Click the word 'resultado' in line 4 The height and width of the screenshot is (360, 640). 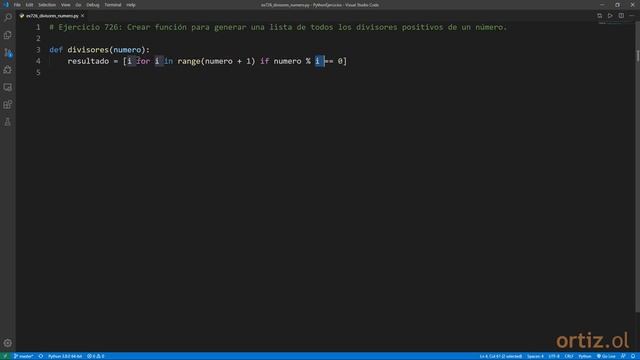88,61
